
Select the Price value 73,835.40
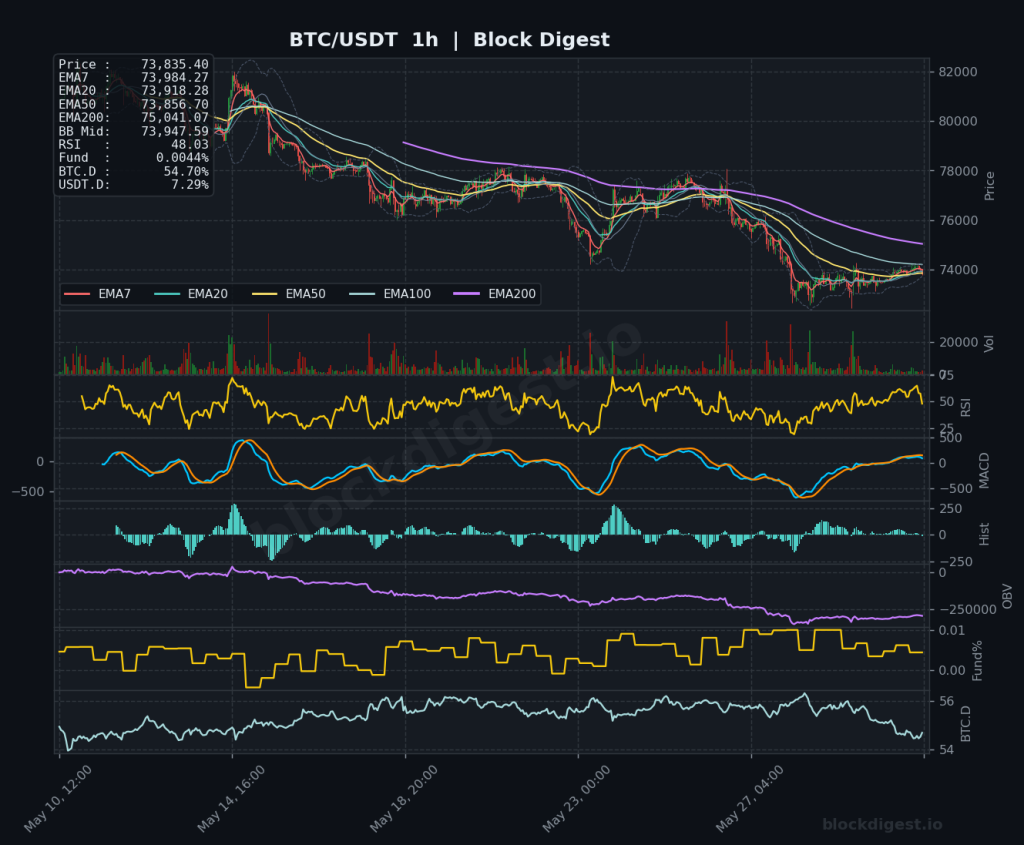click(175, 64)
